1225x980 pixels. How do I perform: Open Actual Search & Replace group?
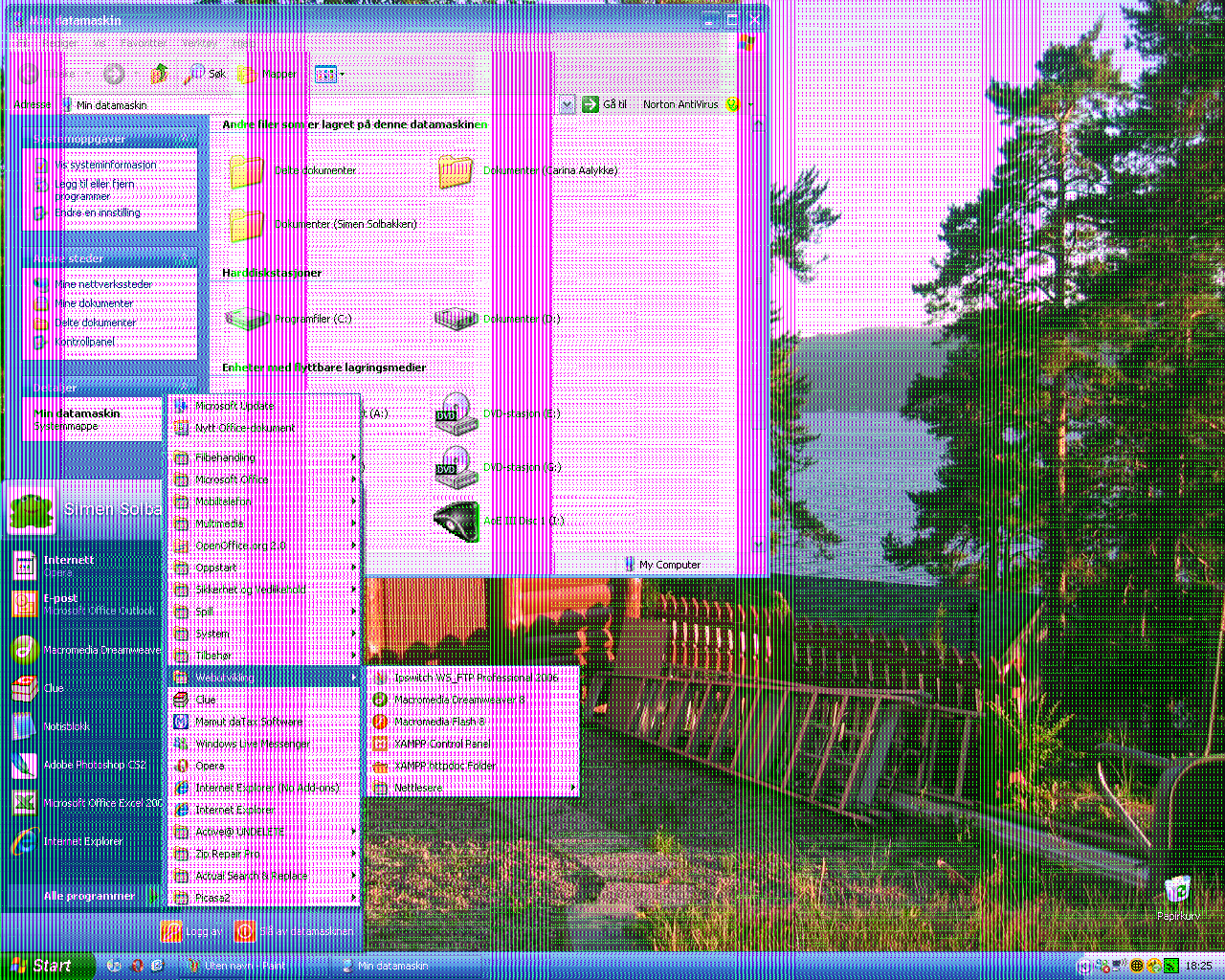pos(265,876)
